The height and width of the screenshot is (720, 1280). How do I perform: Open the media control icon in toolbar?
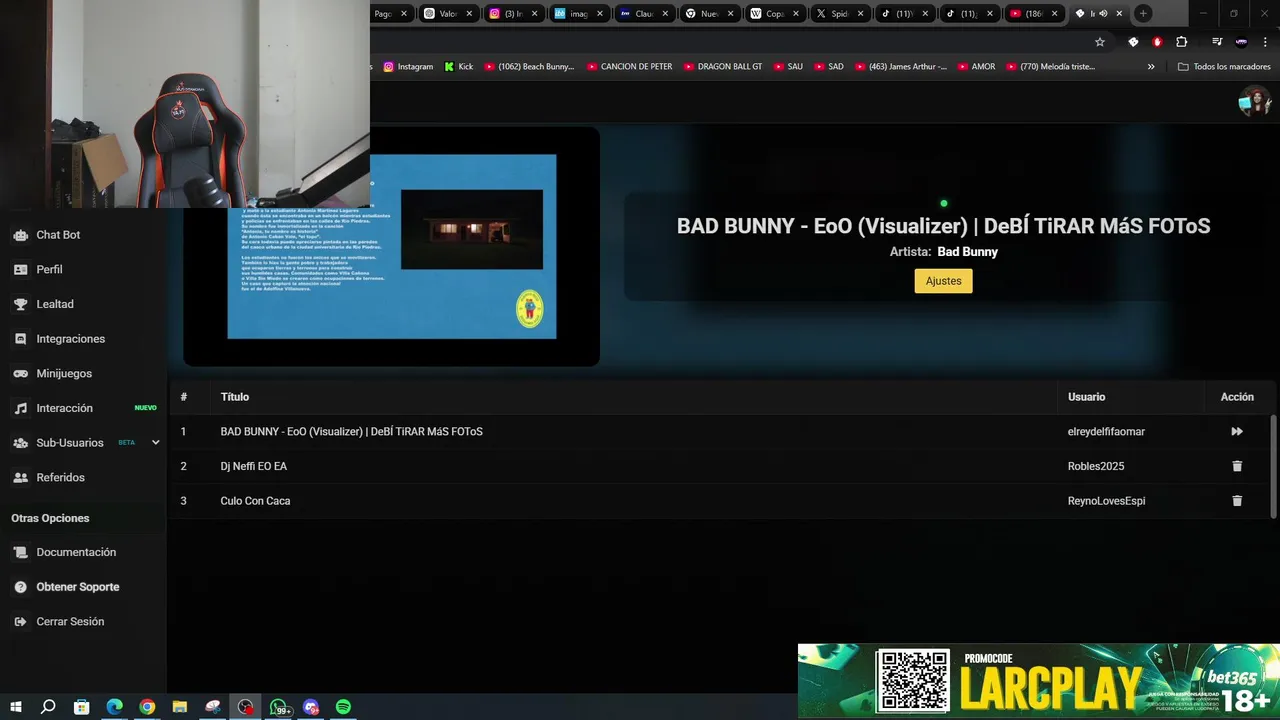pyautogui.click(x=1216, y=42)
